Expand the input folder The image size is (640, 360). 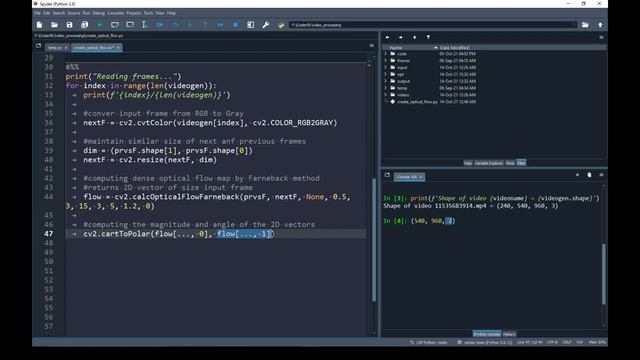[x=385, y=67]
